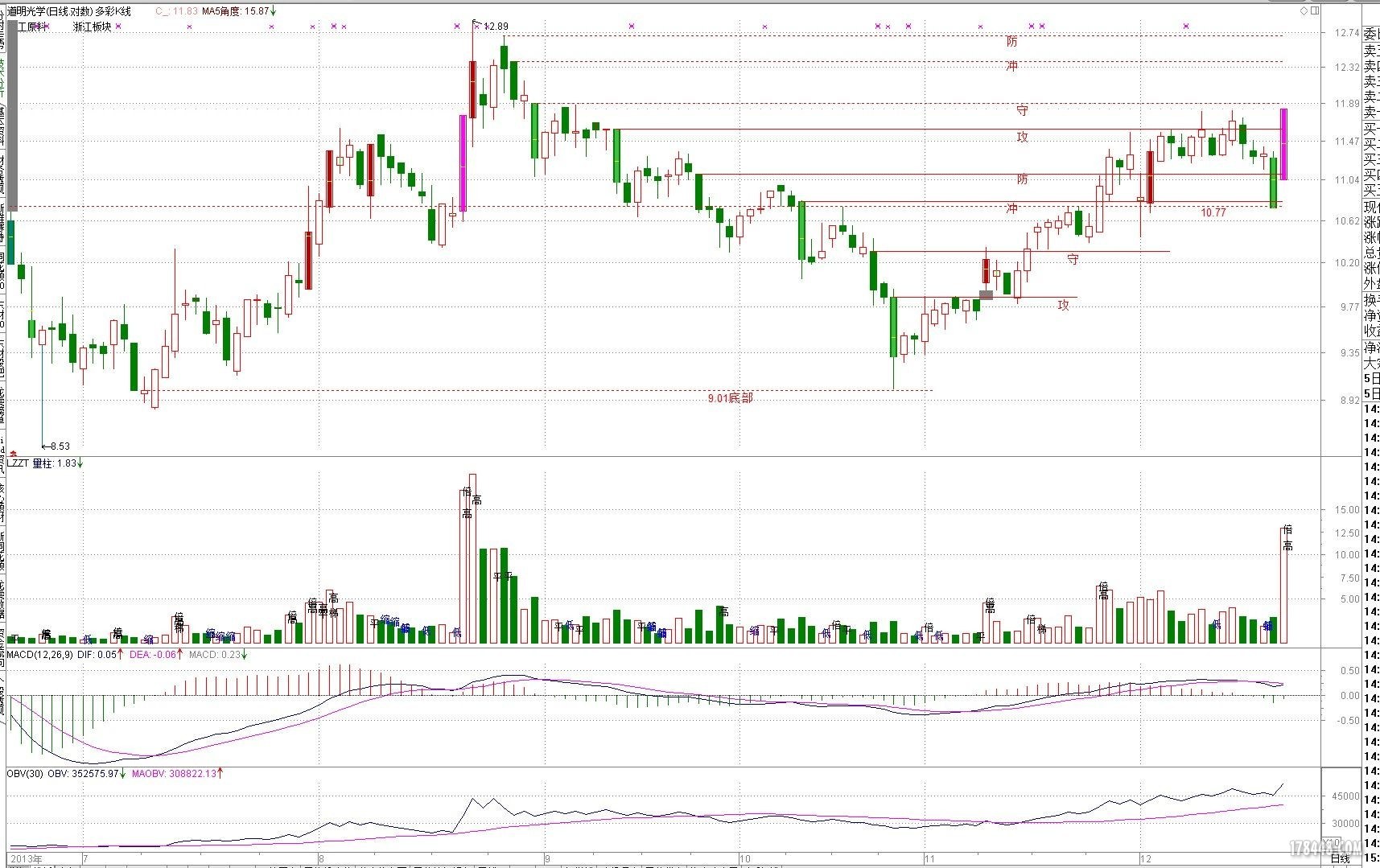Click the 10.62 price axis label
Screen dimensions: 1380x868
point(1346,221)
